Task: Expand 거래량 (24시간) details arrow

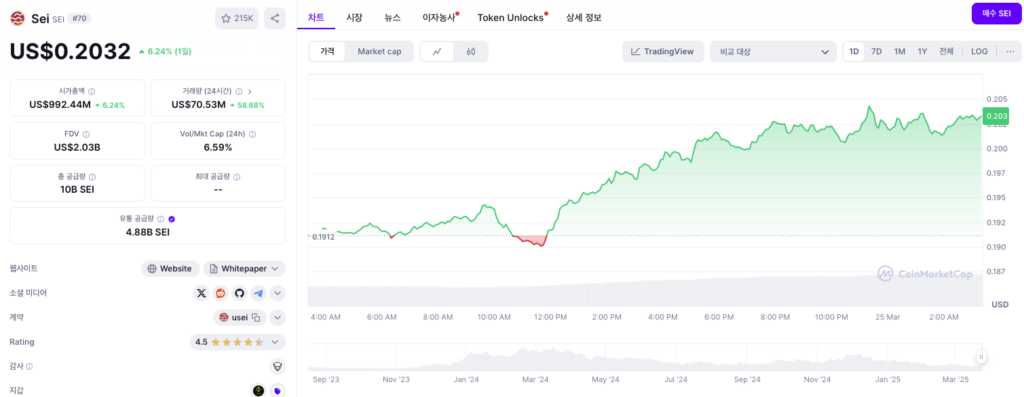Action: coord(249,92)
